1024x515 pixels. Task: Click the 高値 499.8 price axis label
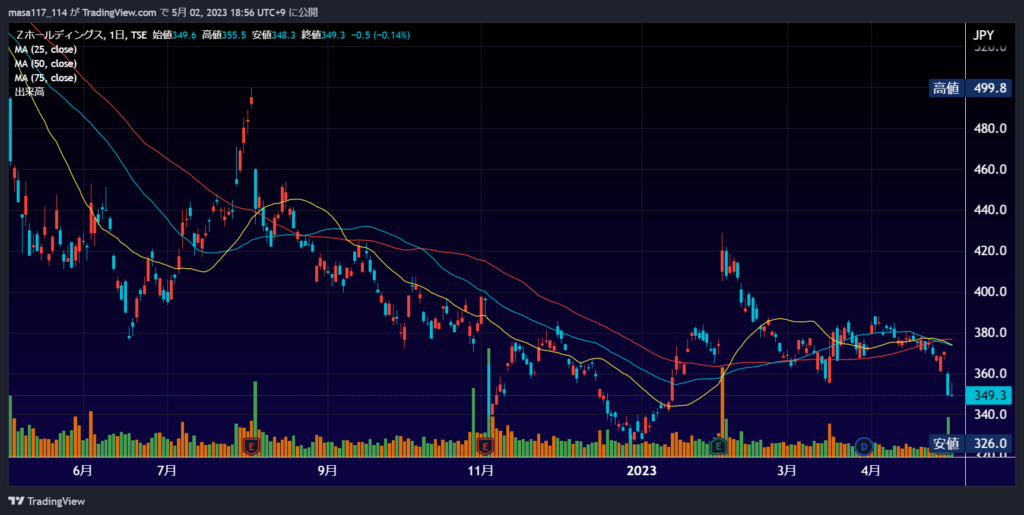coord(970,88)
